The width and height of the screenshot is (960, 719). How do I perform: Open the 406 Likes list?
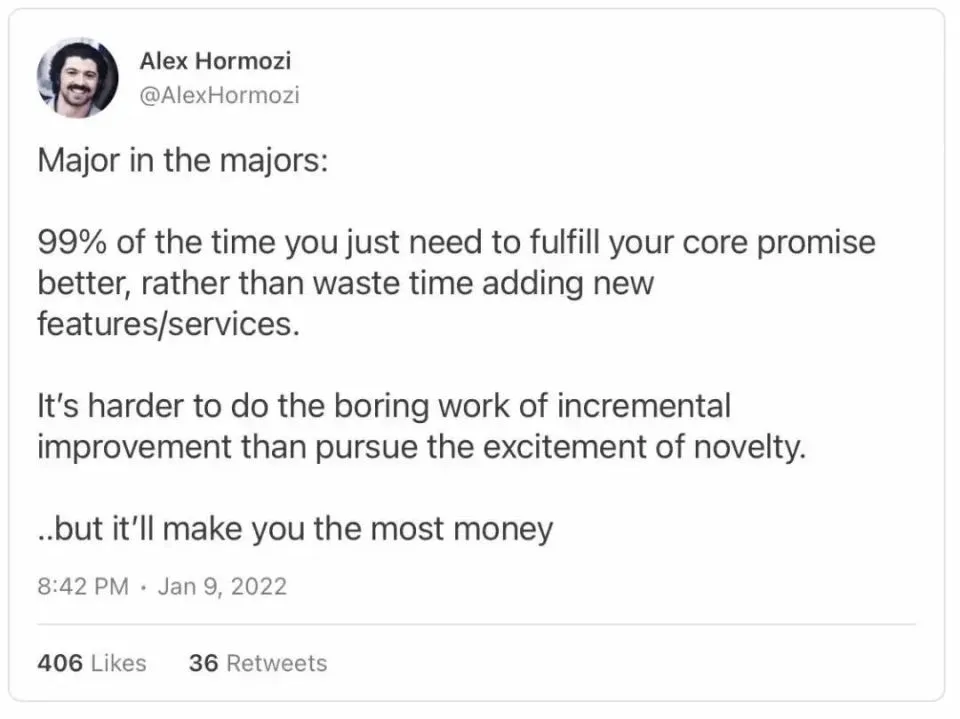click(91, 663)
